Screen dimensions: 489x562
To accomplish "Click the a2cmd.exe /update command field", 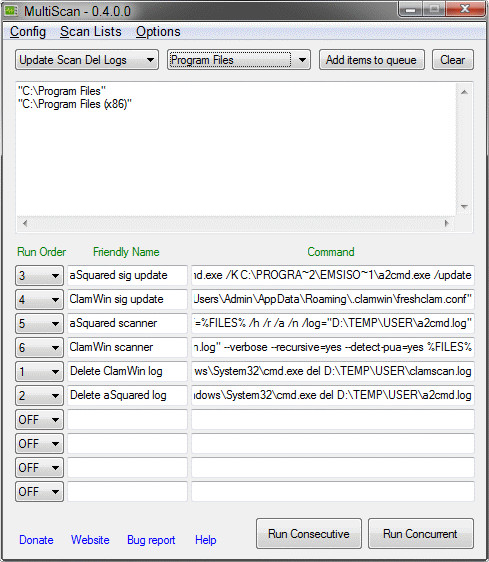I will [333, 275].
